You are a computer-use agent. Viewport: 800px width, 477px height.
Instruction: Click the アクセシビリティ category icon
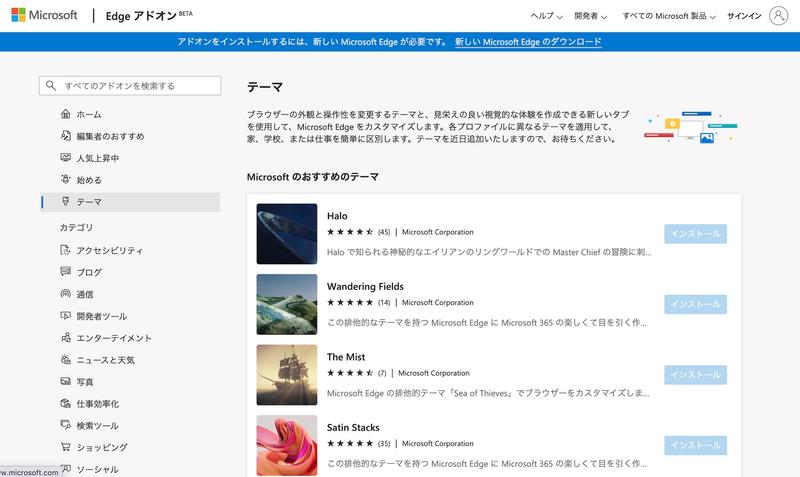(65, 250)
